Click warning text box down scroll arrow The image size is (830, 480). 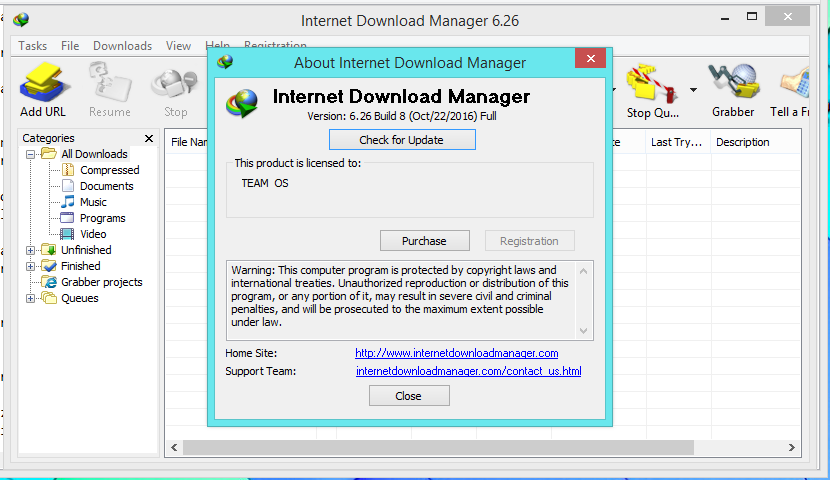[x=583, y=331]
